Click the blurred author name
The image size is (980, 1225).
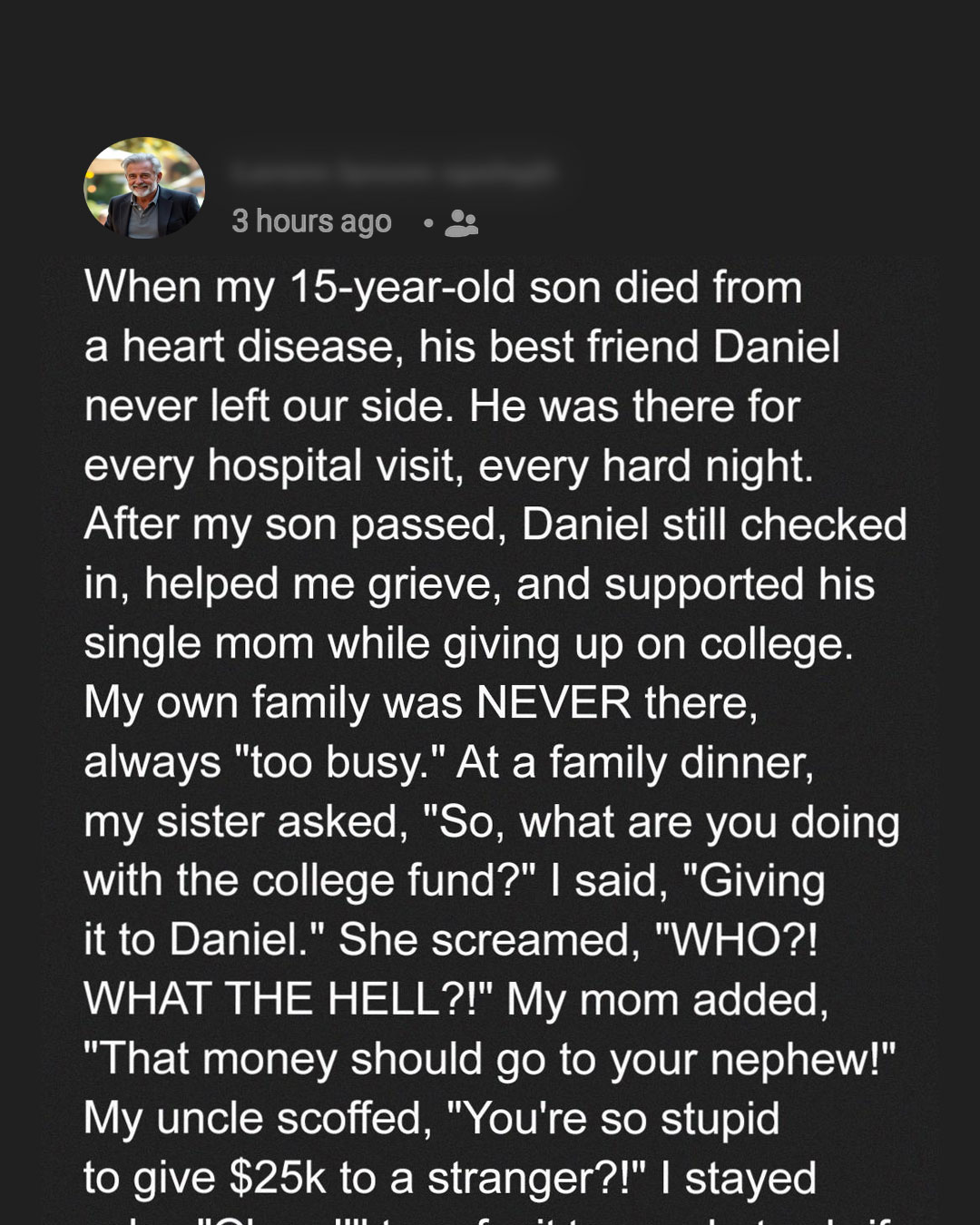point(391,171)
